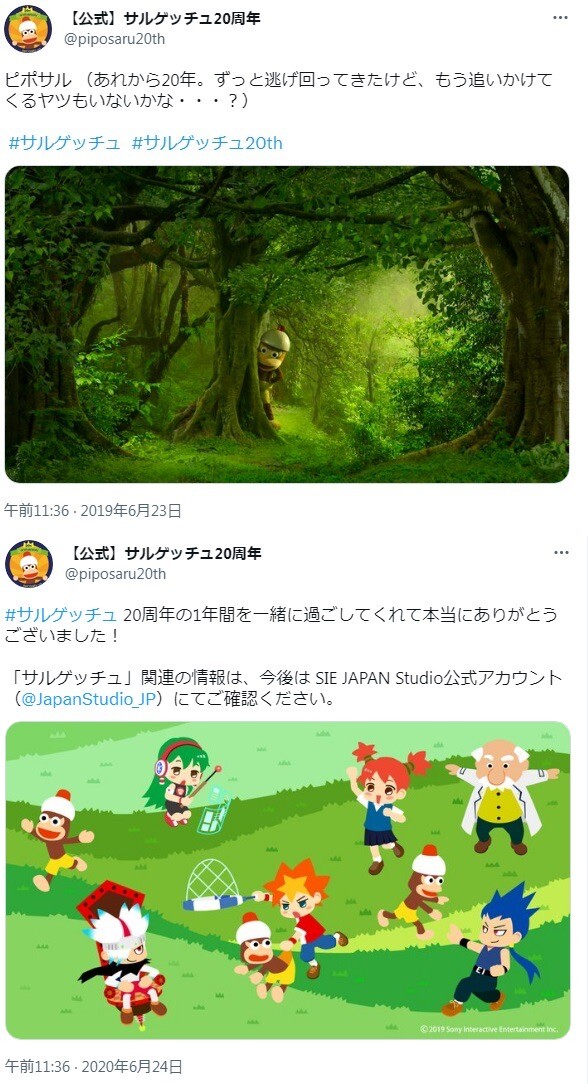588x1084 pixels.
Task: Open the cartoon characters illustration image
Action: [x=288, y=880]
